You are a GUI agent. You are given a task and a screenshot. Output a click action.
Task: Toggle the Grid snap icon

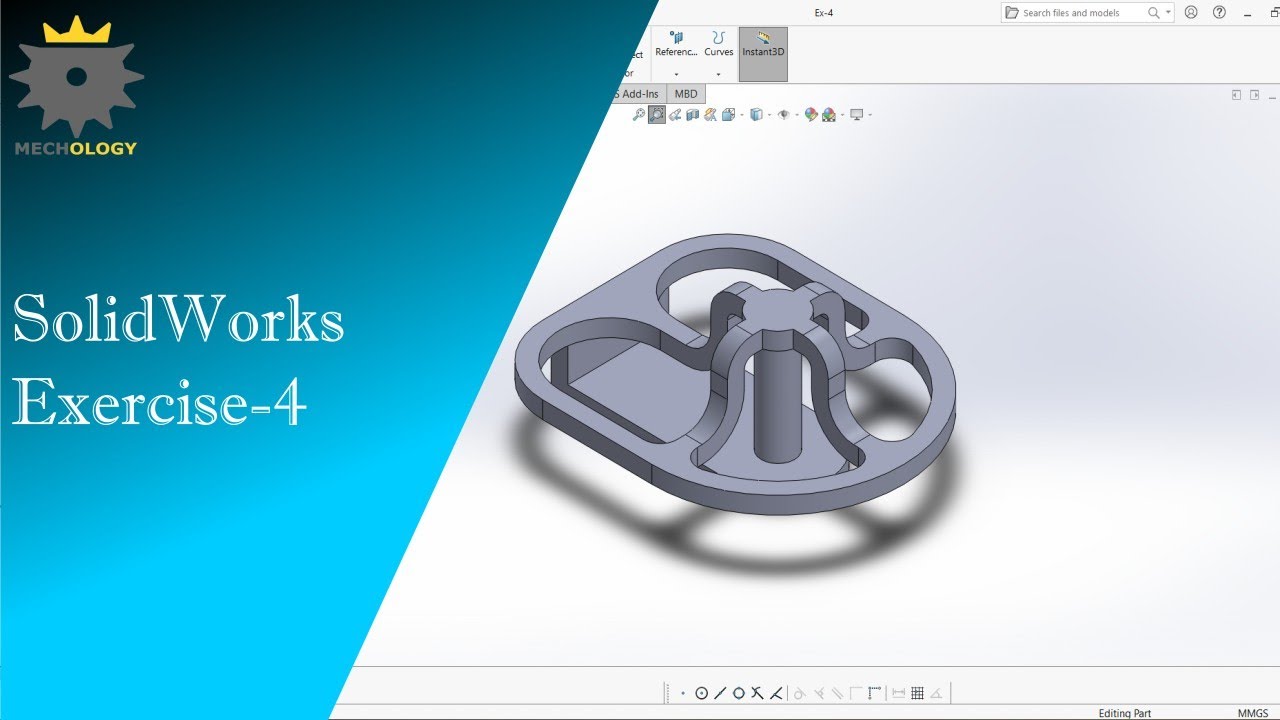point(917,693)
